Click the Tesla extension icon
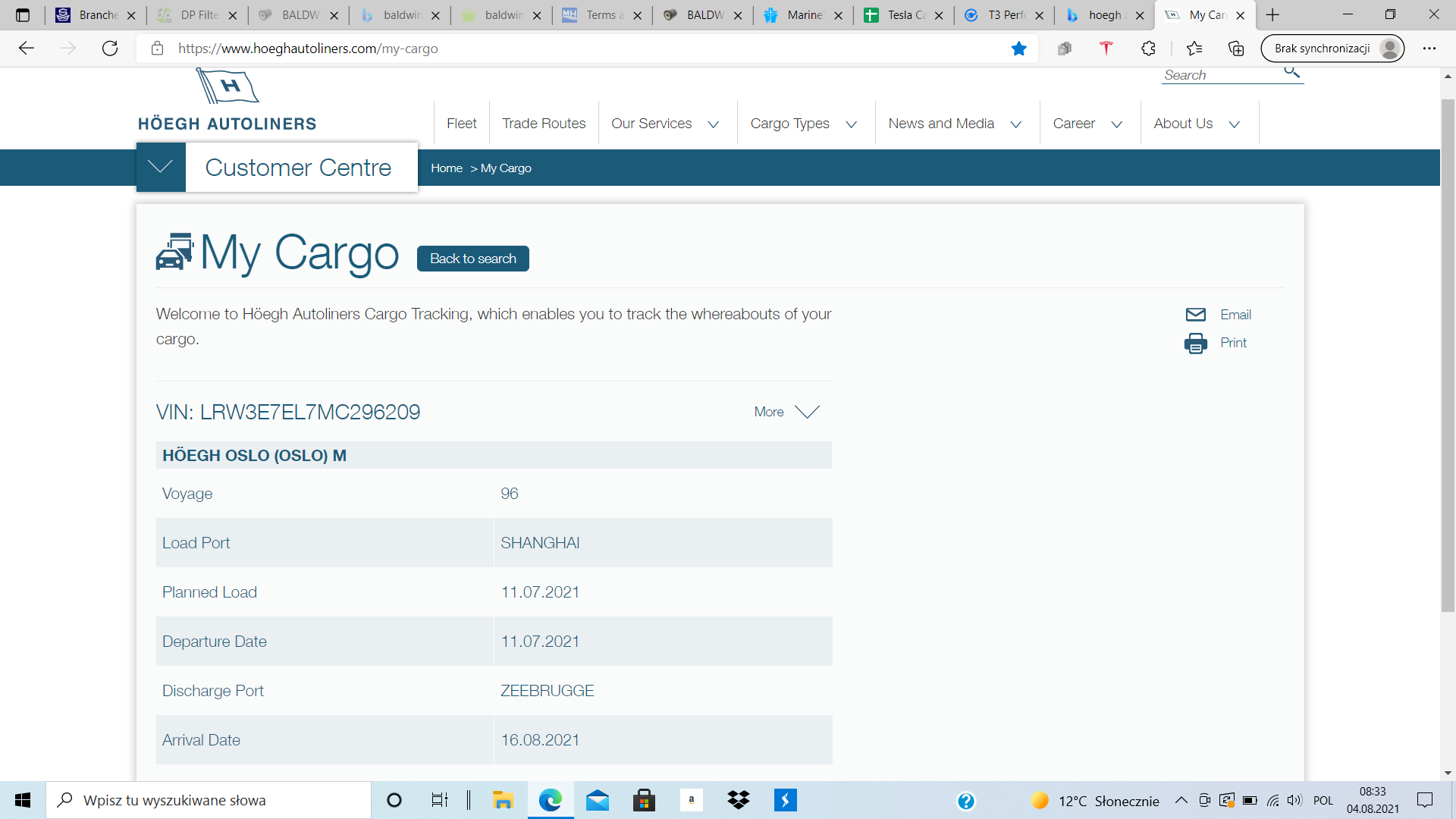This screenshot has height=819, width=1456. click(x=1106, y=49)
